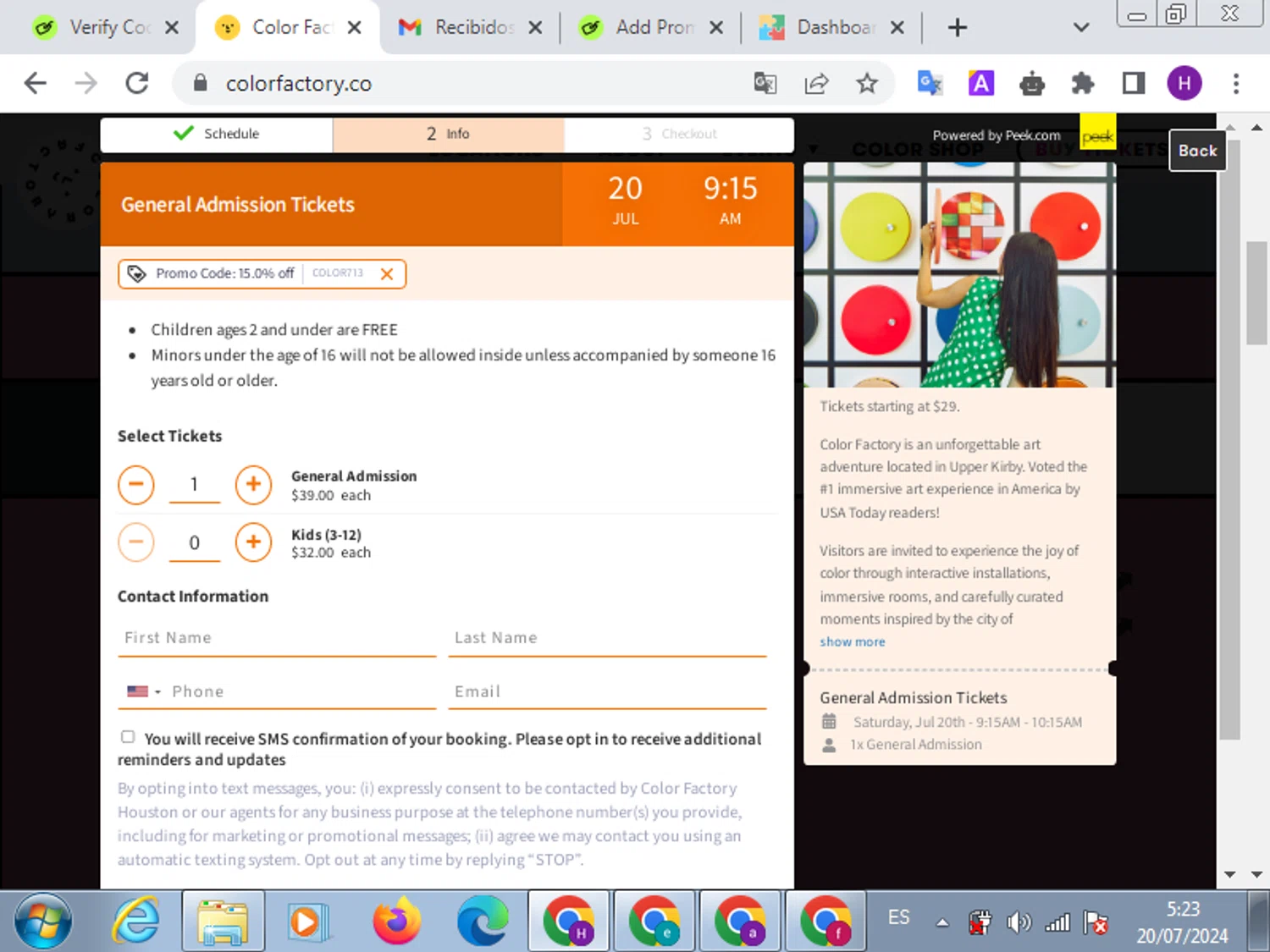Open the Google Translate page icon in address bar
The width and height of the screenshot is (1270, 952).
[x=765, y=83]
